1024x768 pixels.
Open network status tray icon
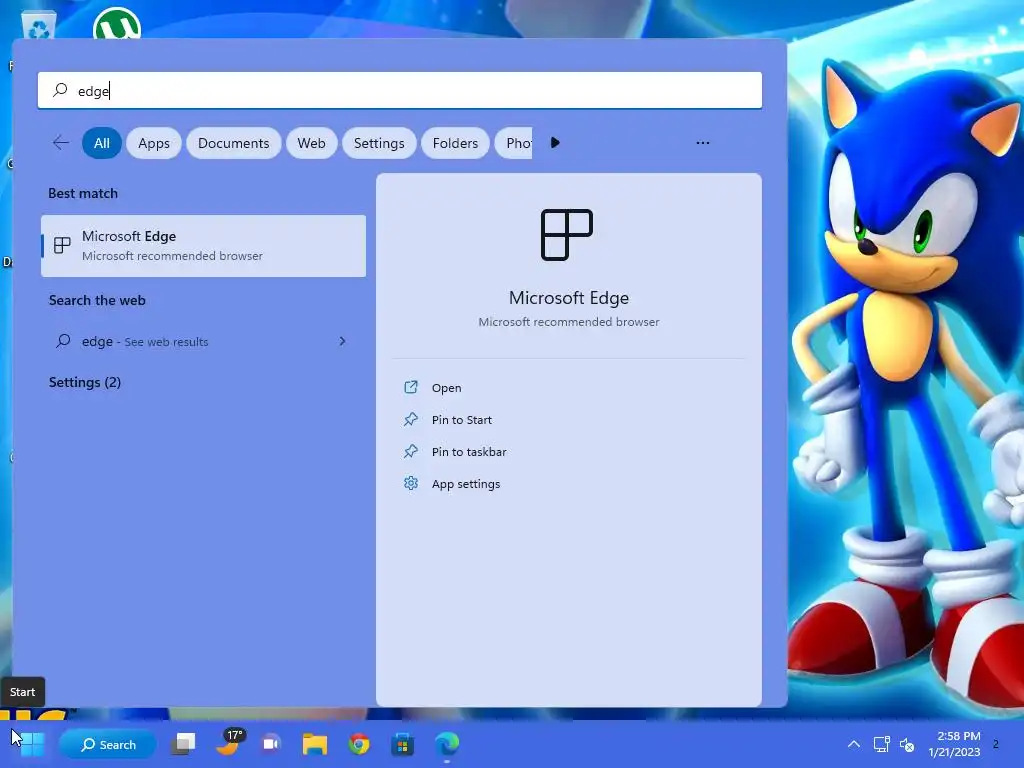pos(881,744)
